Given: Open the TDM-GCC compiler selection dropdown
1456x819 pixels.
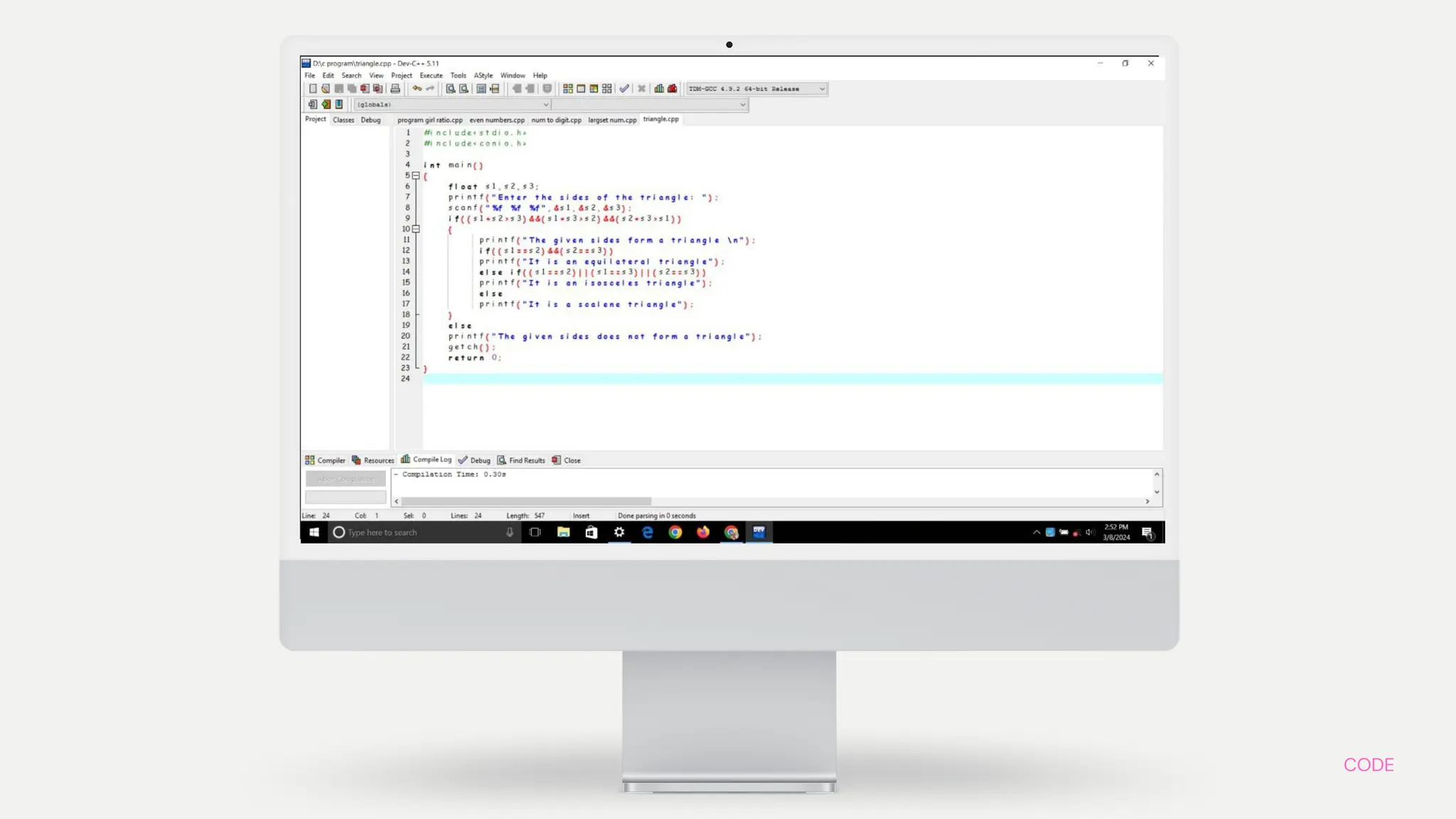Looking at the screenshot, I should 822,89.
